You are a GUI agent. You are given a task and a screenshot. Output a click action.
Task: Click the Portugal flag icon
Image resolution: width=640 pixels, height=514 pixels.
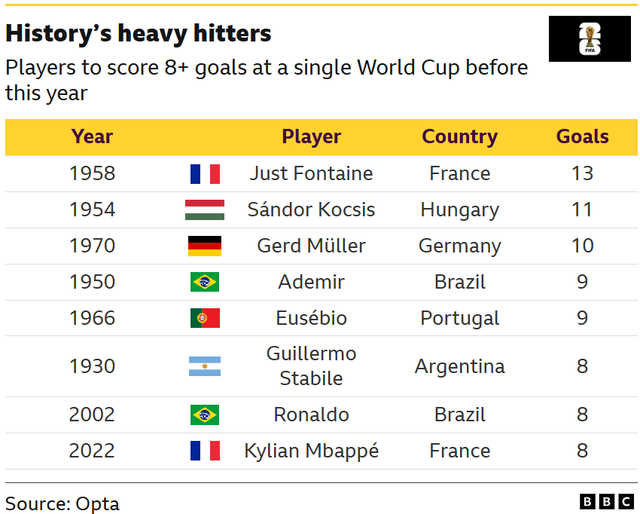click(205, 318)
